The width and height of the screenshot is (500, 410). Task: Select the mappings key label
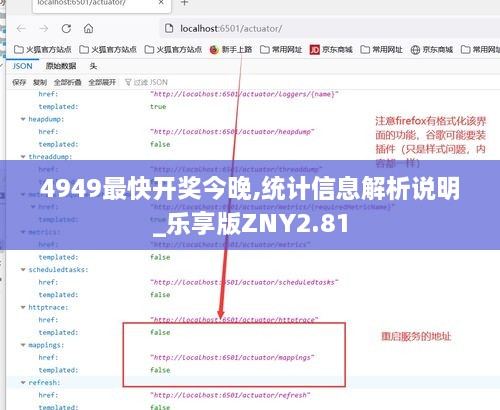[x=46, y=345]
